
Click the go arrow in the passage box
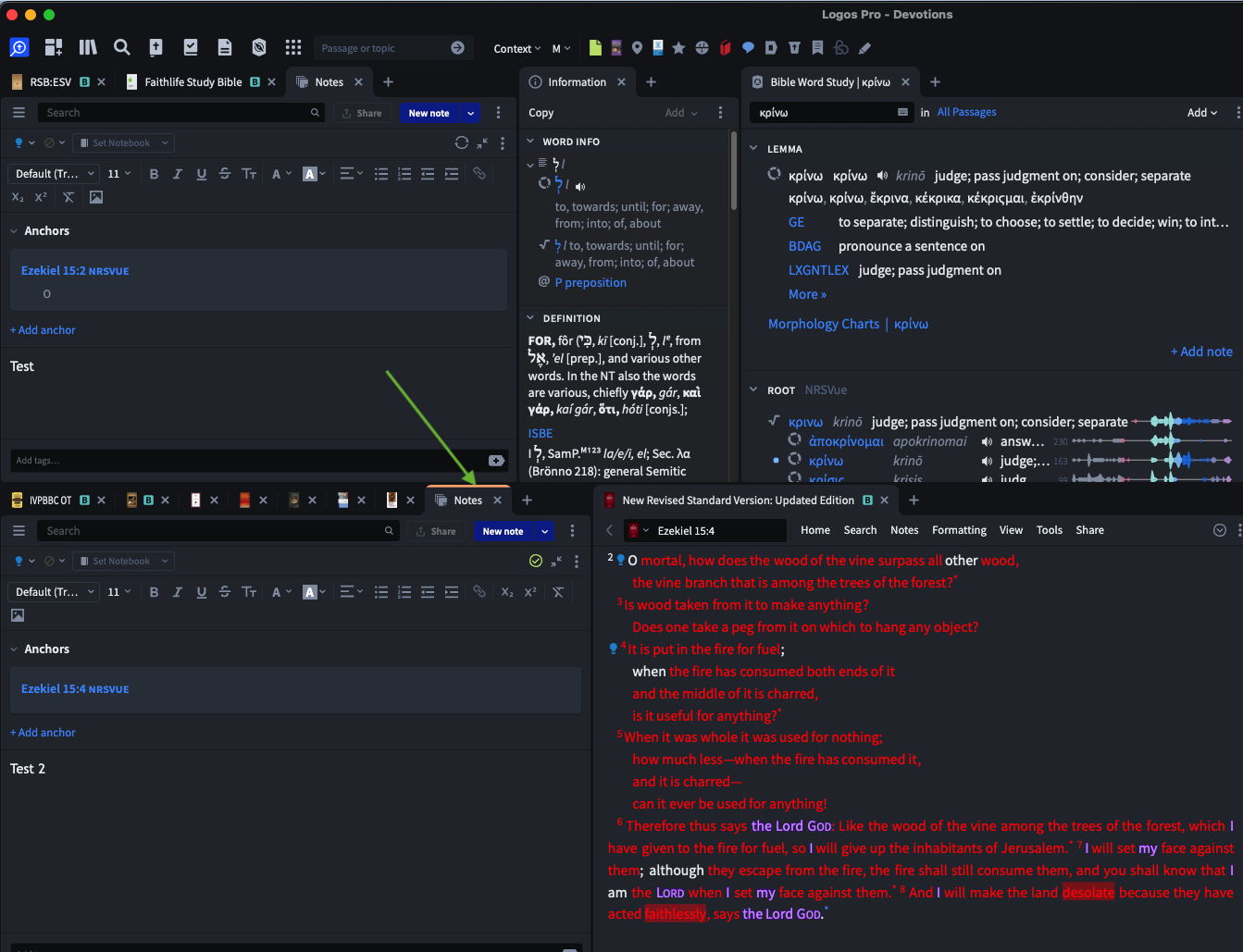click(x=457, y=48)
